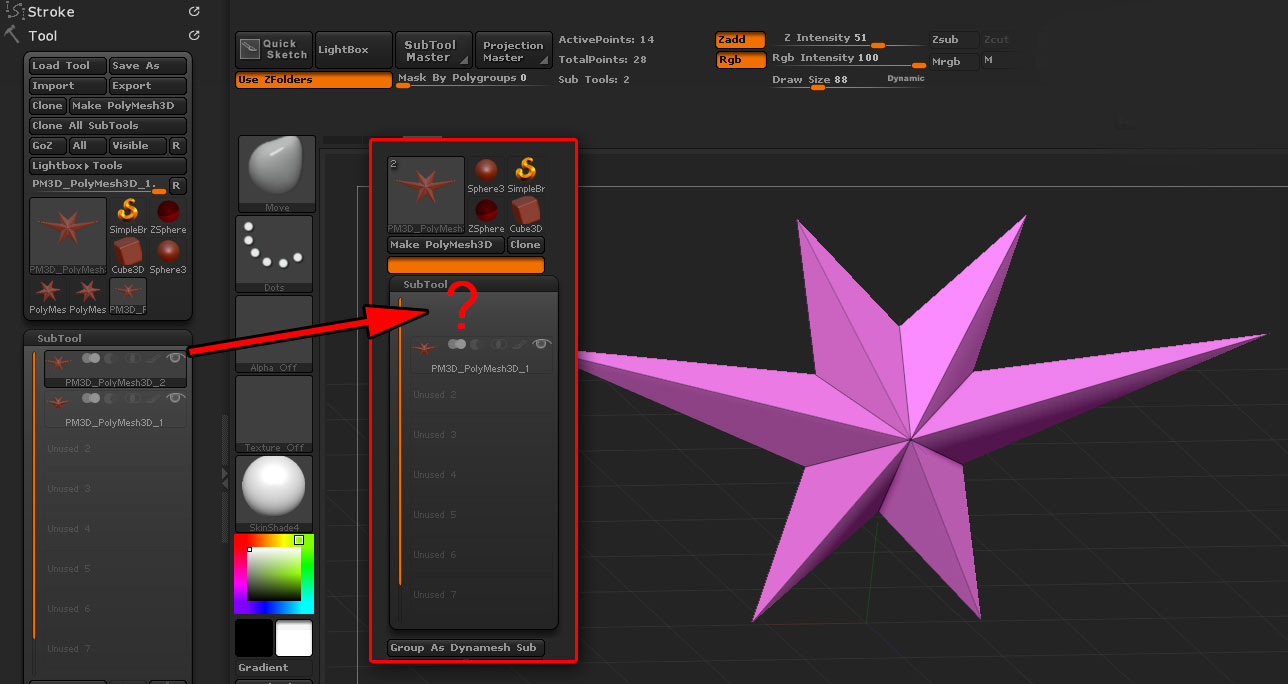1288x684 pixels.
Task: Toggle the polypaint brush icon on PM3D_PolyMesh3D_1 in the left list
Action: [x=153, y=398]
